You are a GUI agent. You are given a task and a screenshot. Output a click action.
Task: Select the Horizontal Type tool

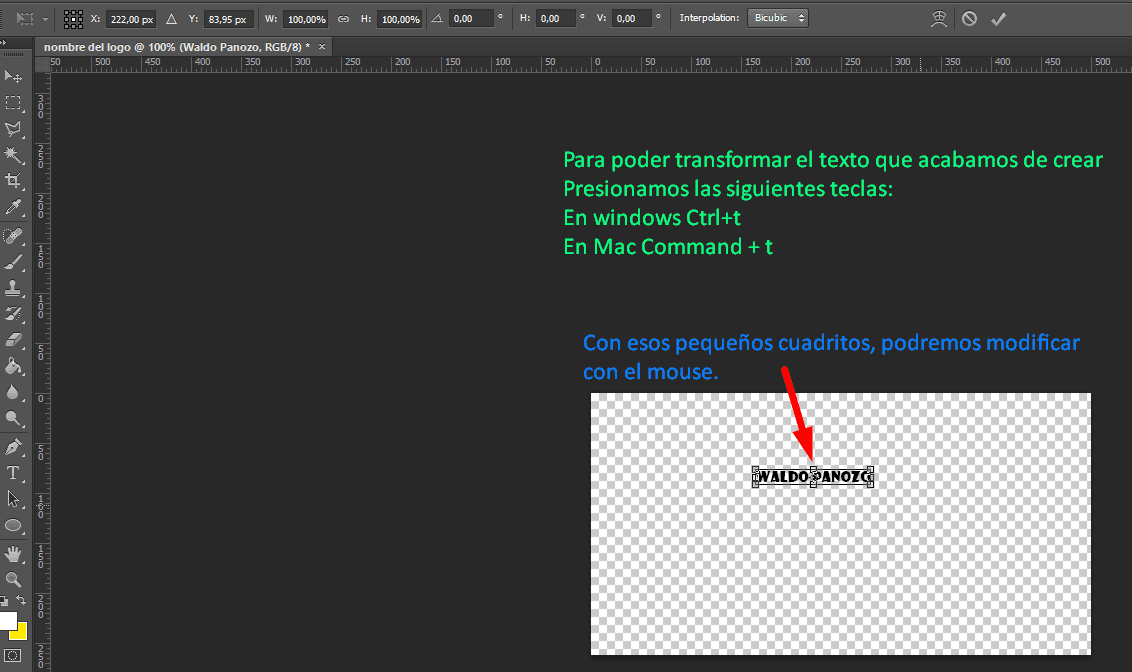[13, 473]
